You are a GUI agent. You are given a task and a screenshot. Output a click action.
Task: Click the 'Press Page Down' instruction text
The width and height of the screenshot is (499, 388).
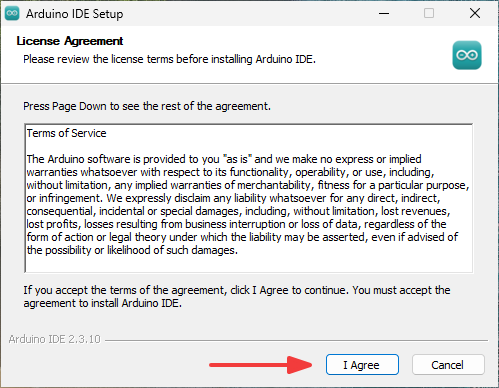click(x=147, y=106)
